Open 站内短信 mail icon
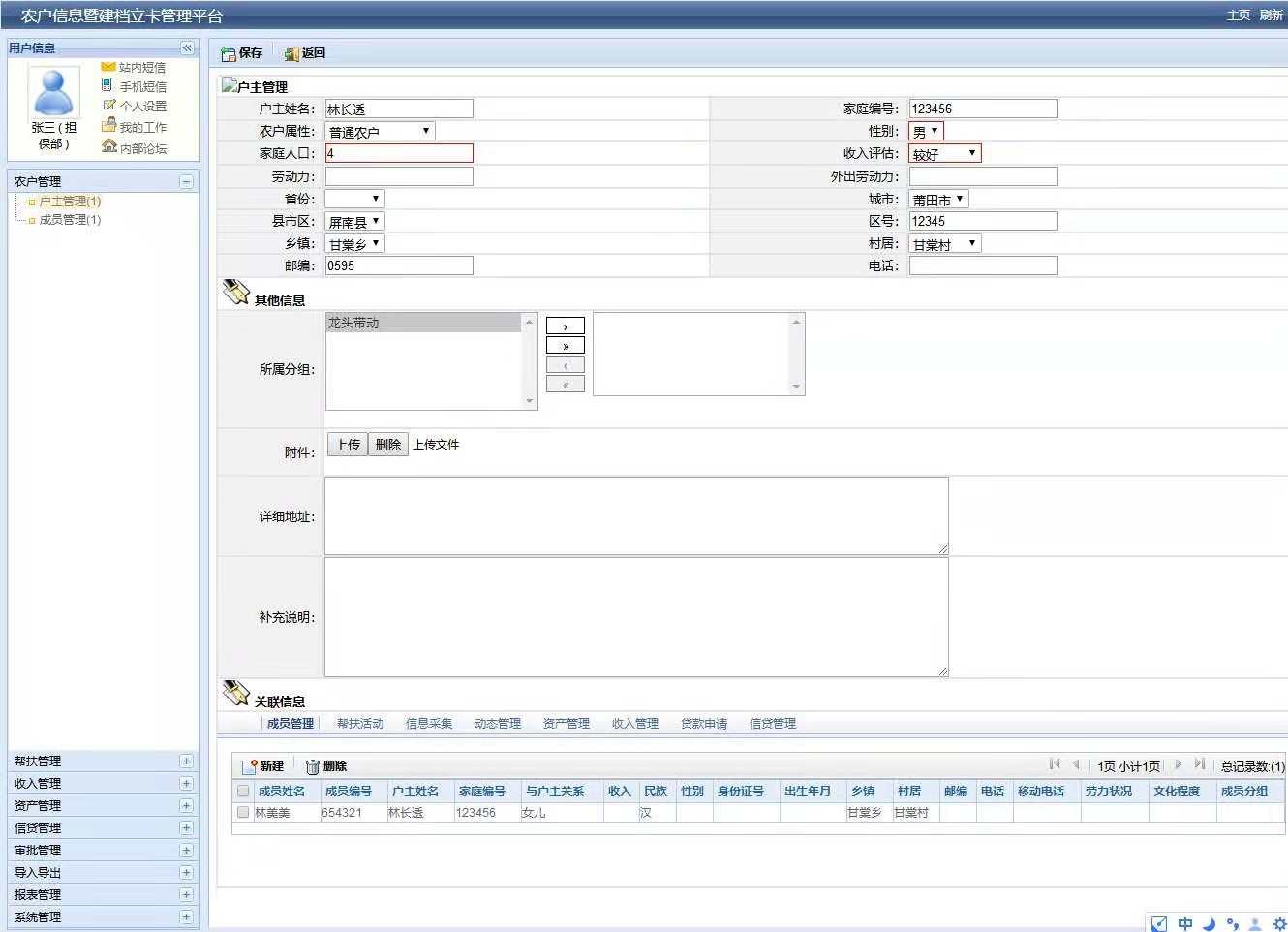The image size is (1288, 932). [108, 67]
